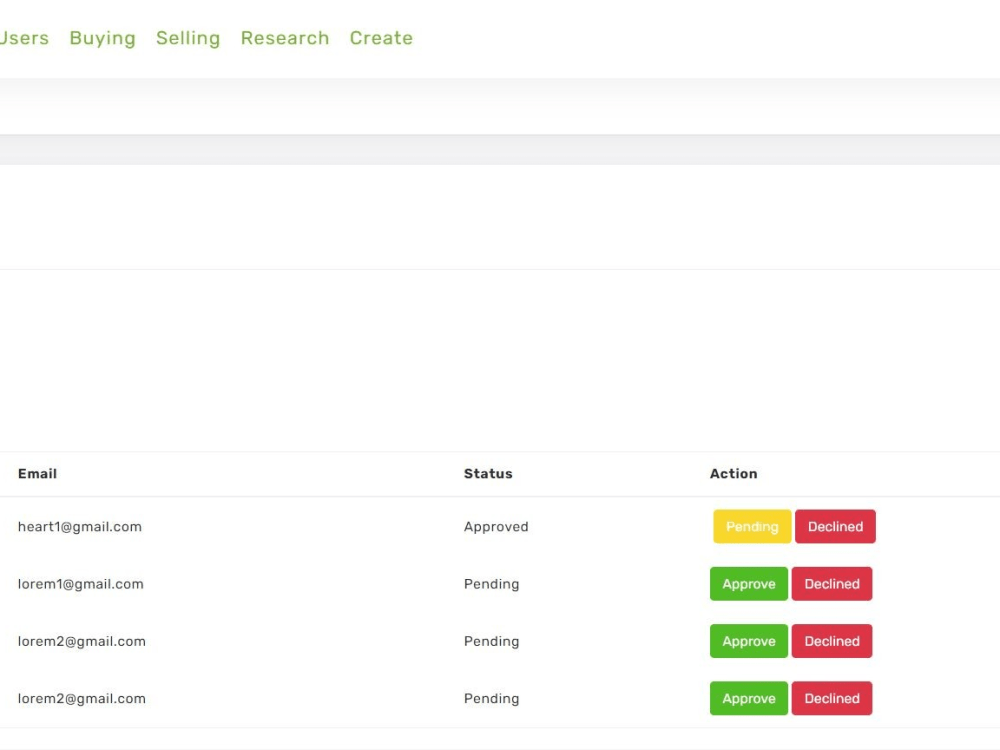The height and width of the screenshot is (750, 1000).
Task: Select the Action column header
Action: pos(734,473)
